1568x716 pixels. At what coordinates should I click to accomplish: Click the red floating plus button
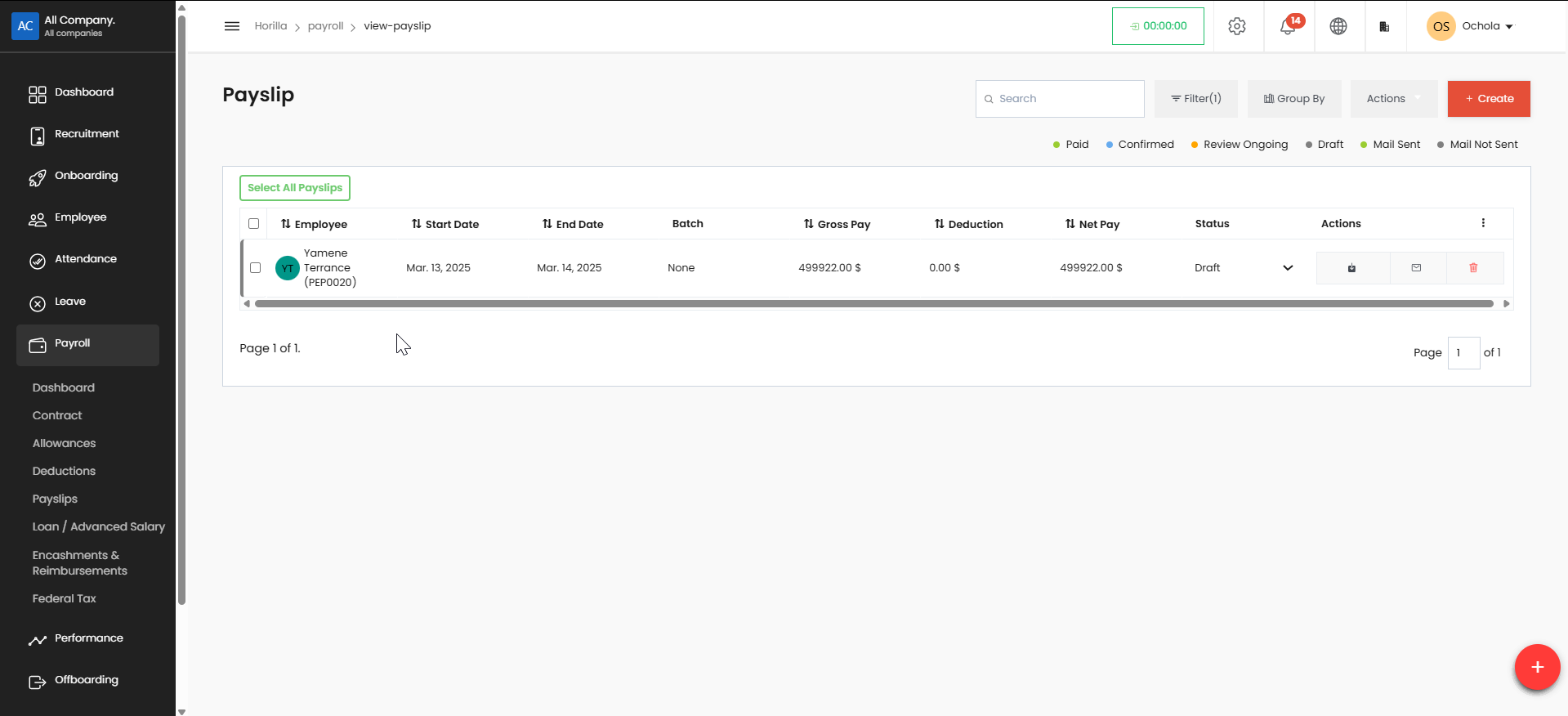1537,667
